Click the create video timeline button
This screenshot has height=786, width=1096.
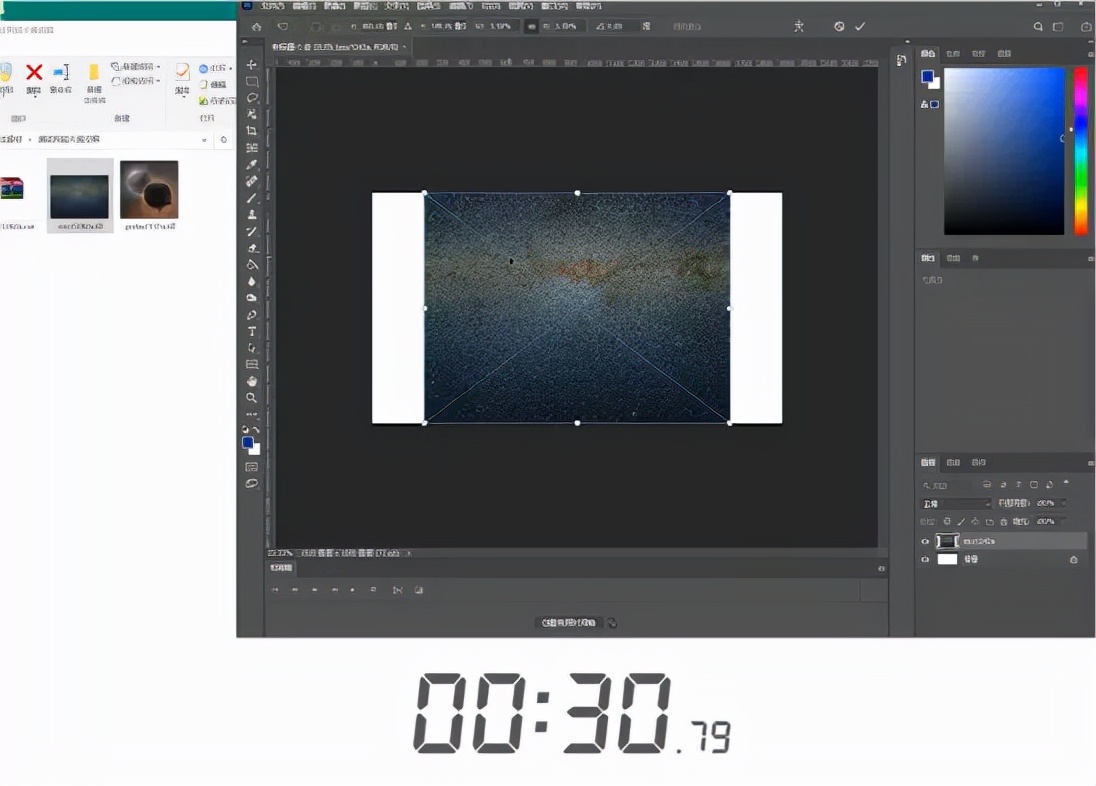tap(569, 622)
